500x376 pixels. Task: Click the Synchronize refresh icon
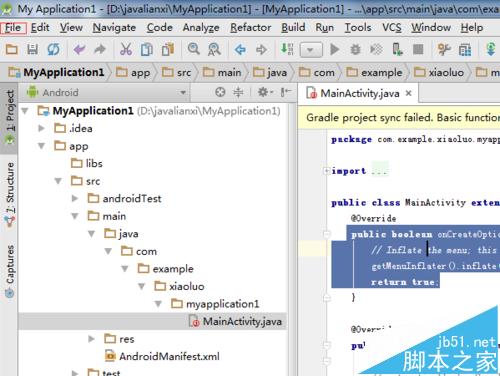point(53,50)
